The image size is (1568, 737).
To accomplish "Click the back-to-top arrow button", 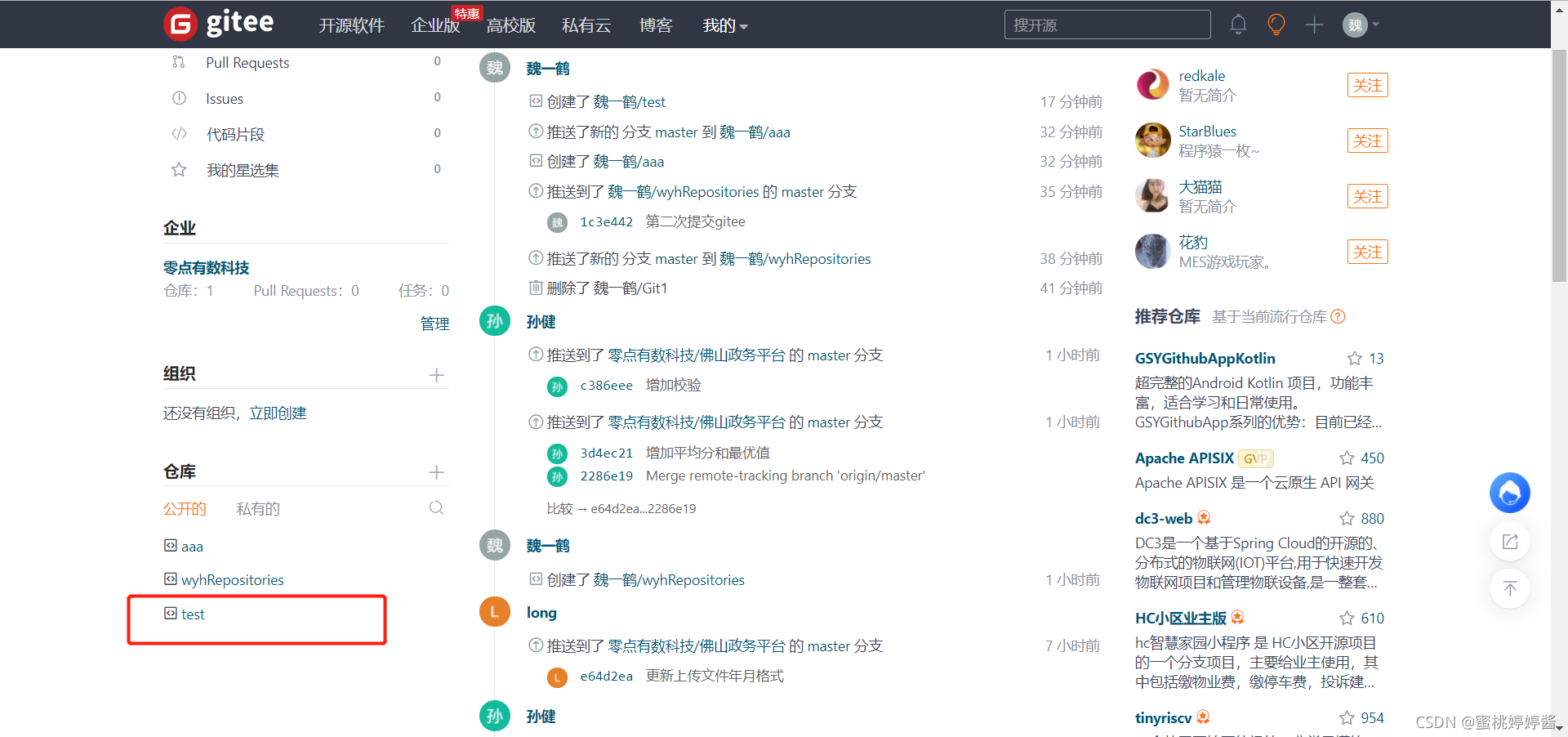I will point(1509,588).
